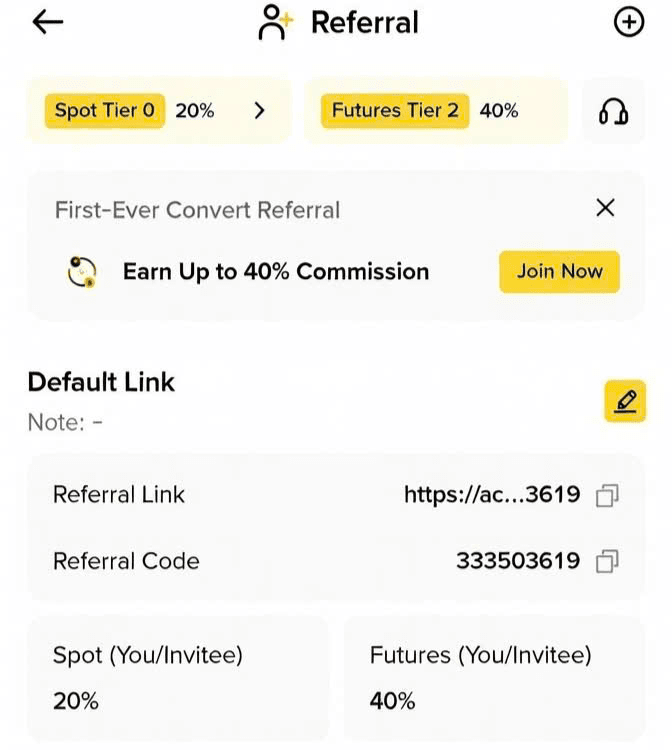Open the Futures Tier 2 badge

395,111
